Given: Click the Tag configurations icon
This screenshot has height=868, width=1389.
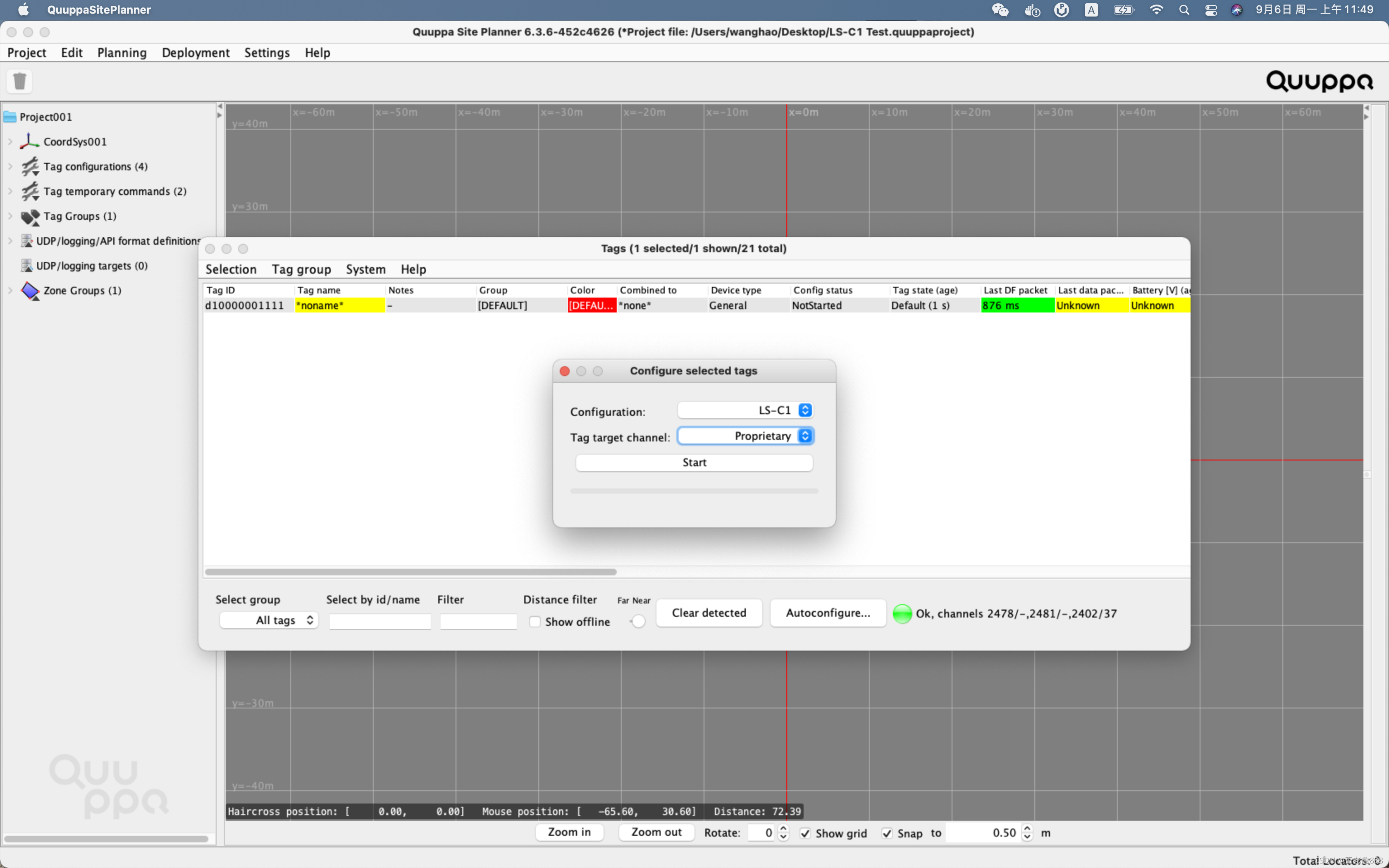Looking at the screenshot, I should click(30, 167).
